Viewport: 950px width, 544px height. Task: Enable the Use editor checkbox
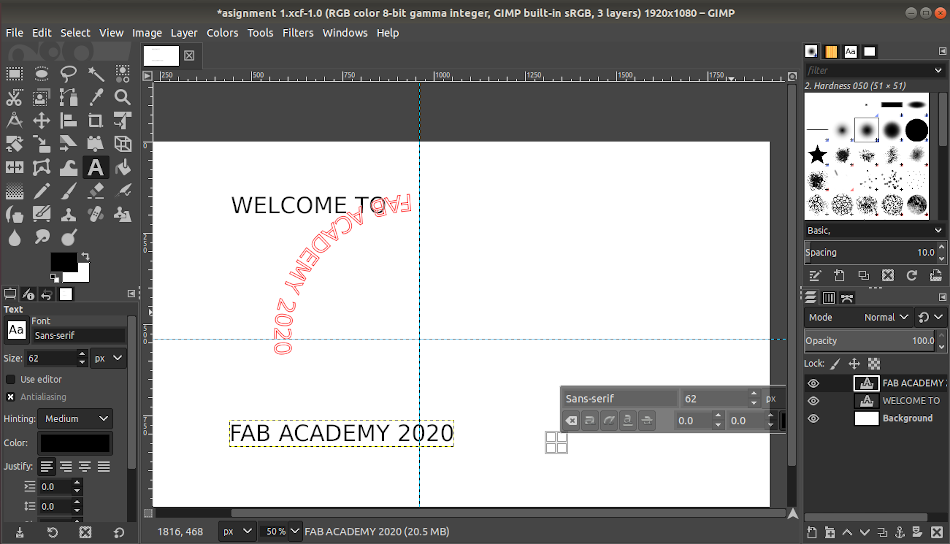point(10,379)
